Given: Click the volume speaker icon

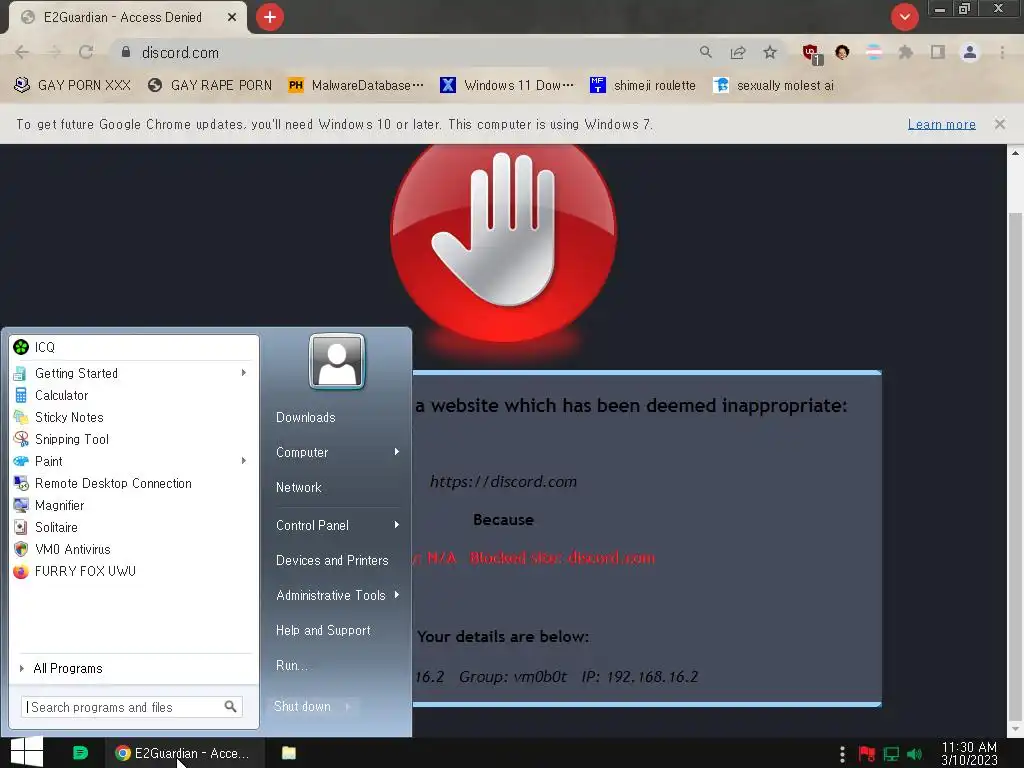Looking at the screenshot, I should pyautogui.click(x=915, y=754).
